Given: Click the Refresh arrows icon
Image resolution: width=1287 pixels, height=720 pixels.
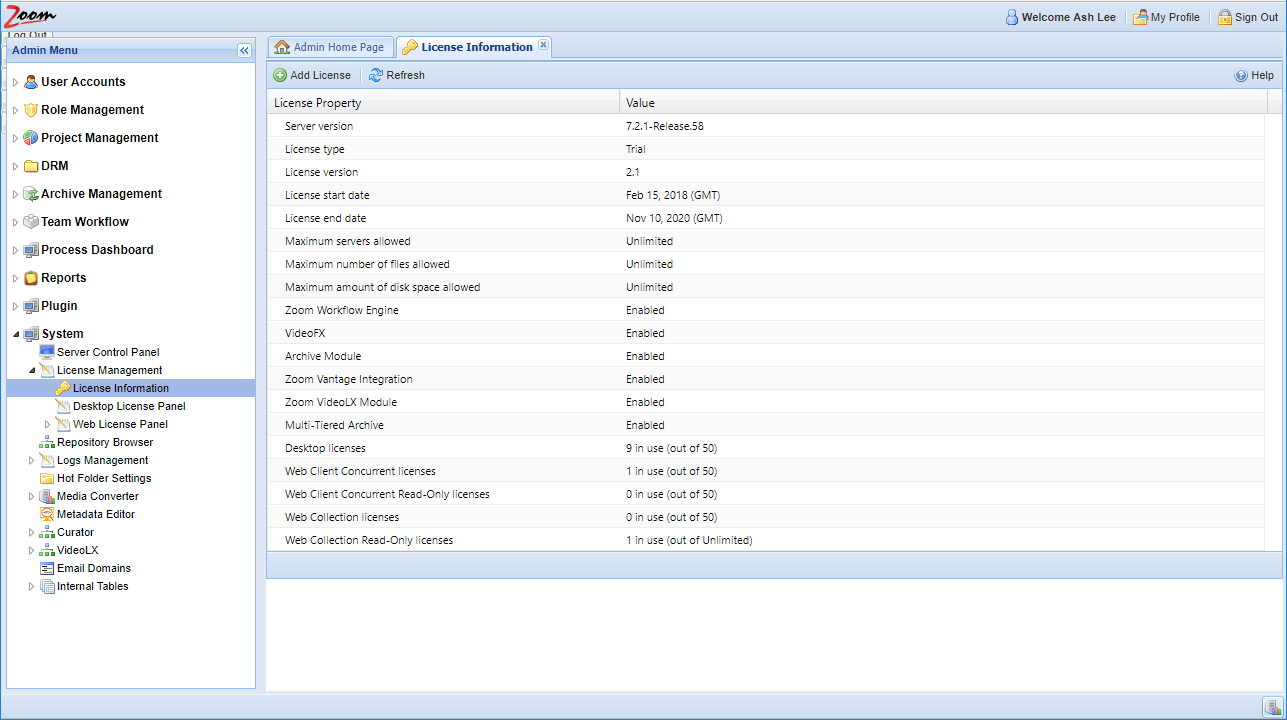Looking at the screenshot, I should [x=376, y=75].
